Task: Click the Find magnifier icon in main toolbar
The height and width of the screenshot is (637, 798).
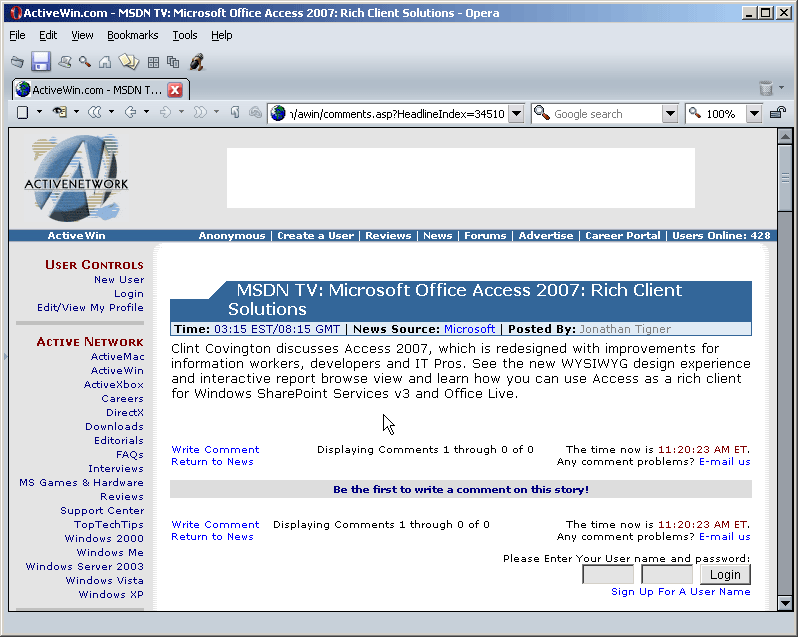Action: [x=85, y=62]
